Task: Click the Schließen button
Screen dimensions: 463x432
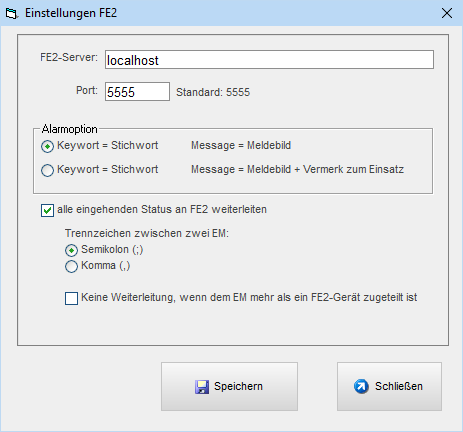Action: tap(389, 386)
